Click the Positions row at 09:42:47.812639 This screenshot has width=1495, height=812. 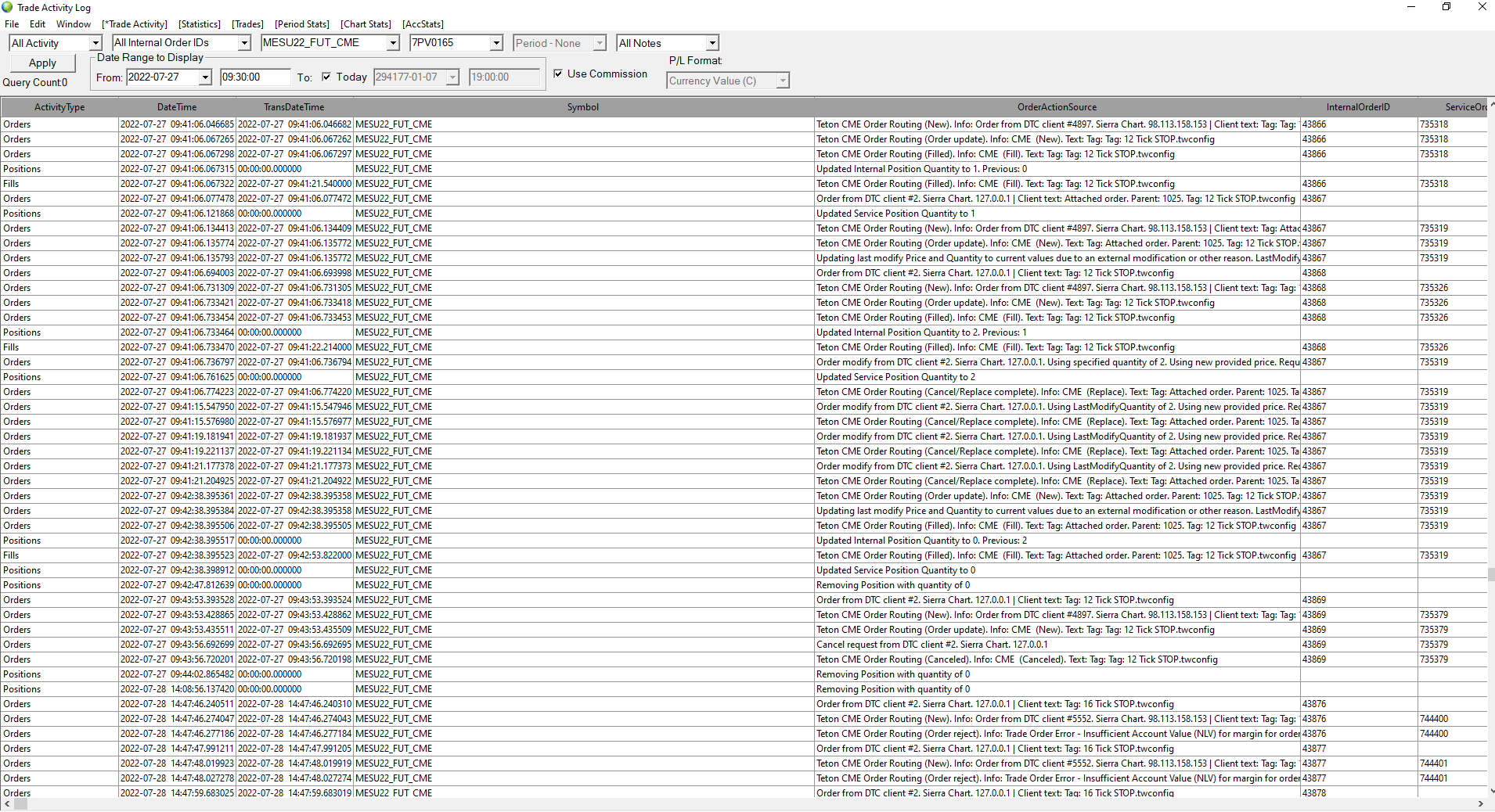coord(744,585)
